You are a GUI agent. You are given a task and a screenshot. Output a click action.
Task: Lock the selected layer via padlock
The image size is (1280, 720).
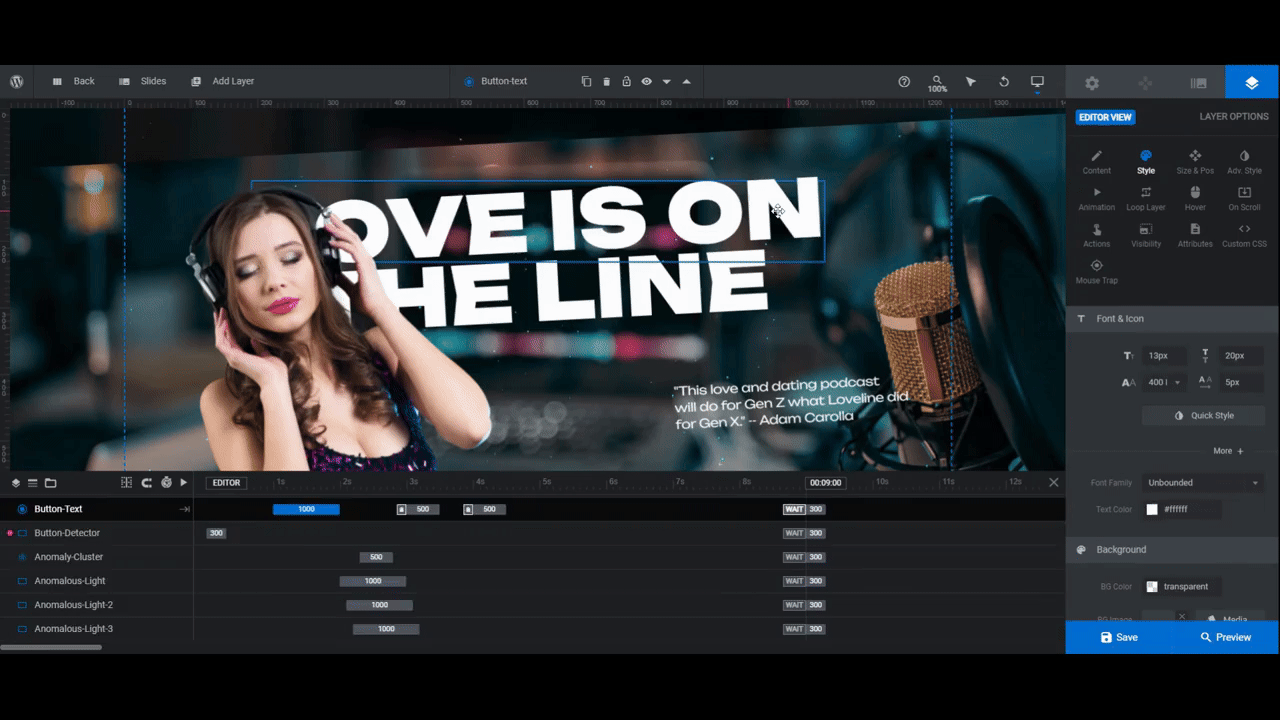click(x=626, y=81)
